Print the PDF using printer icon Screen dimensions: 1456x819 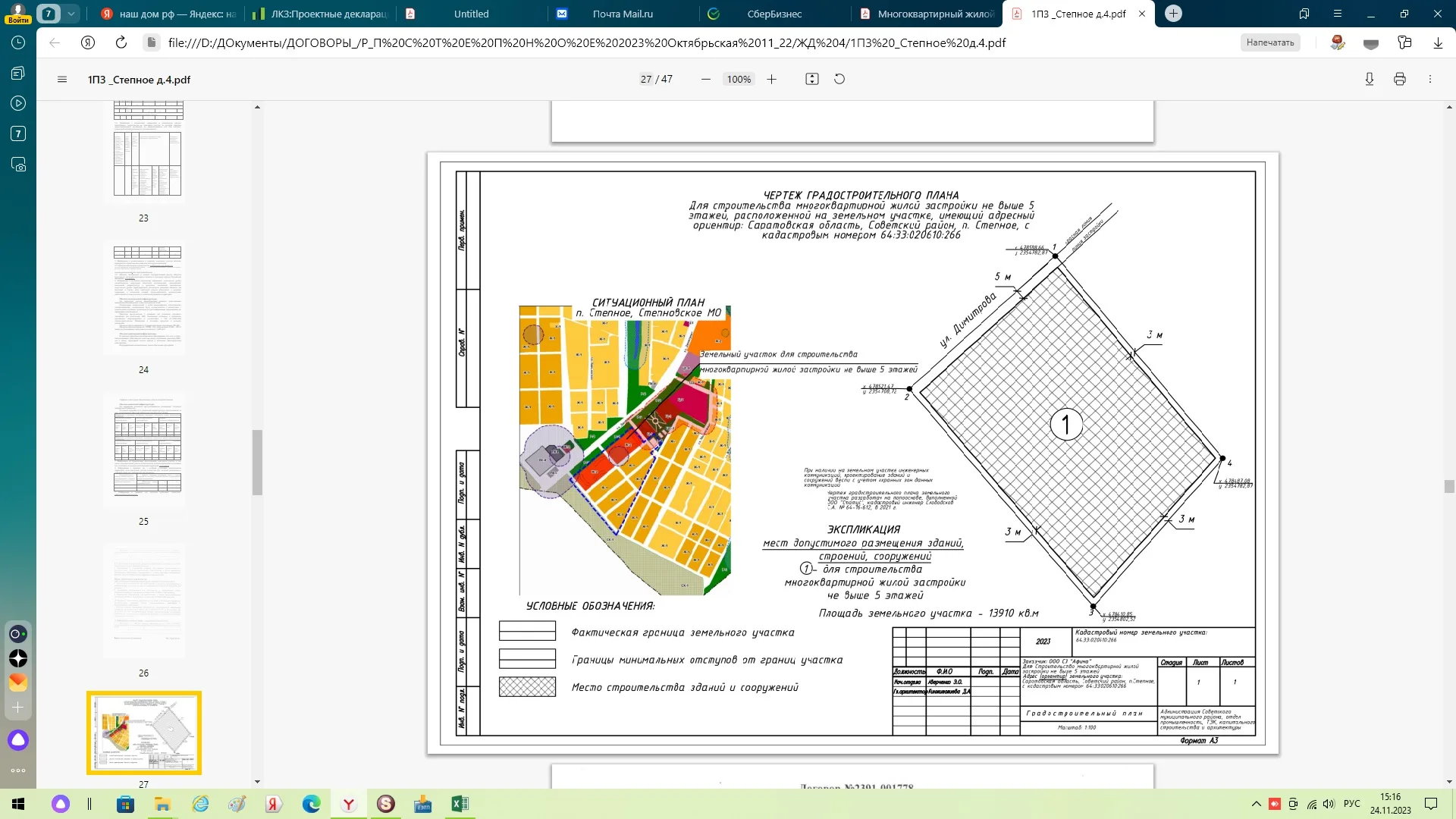click(x=1400, y=80)
